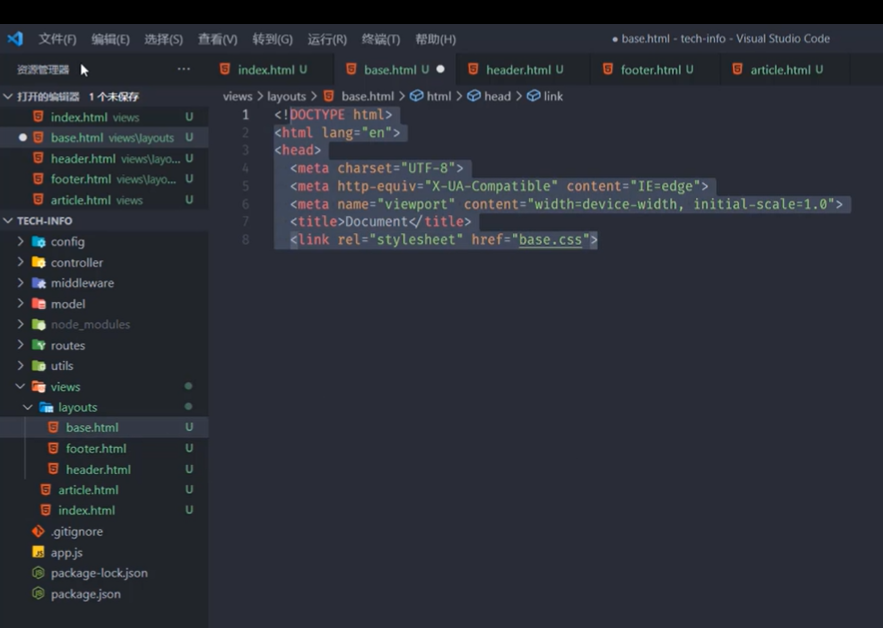Click the utils folder icon
Image resolution: width=883 pixels, height=628 pixels.
tap(39, 366)
